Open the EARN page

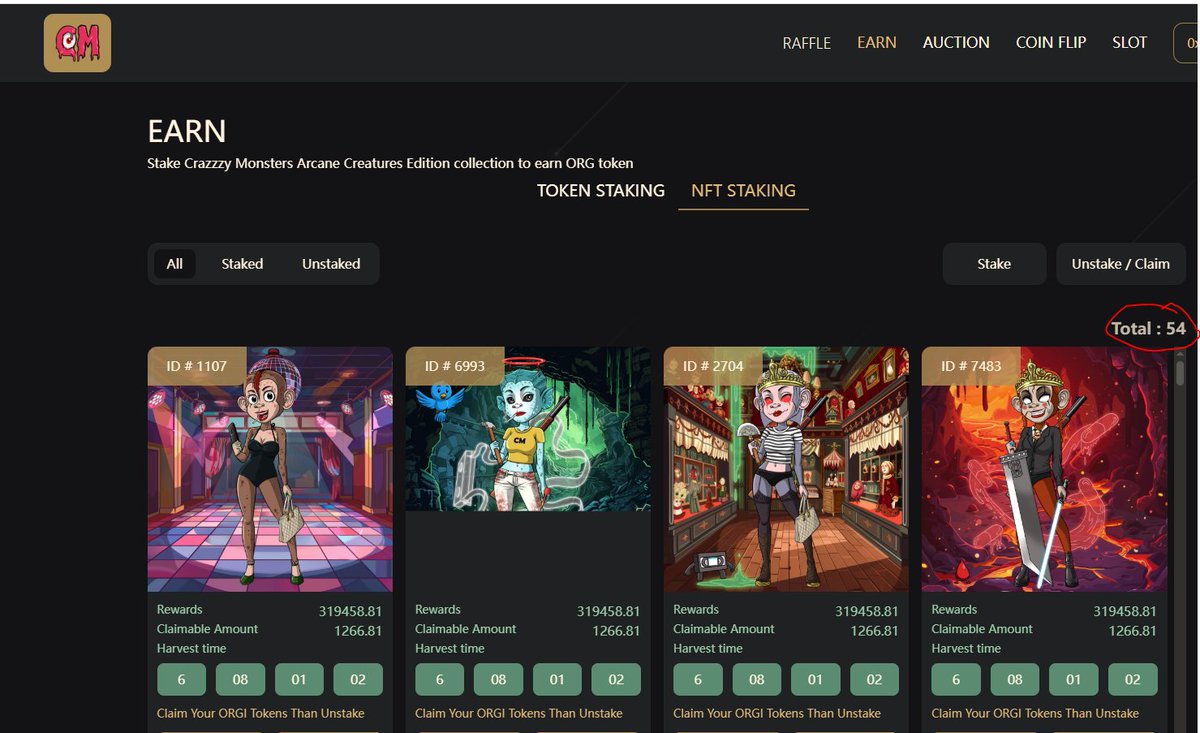pyautogui.click(x=877, y=42)
